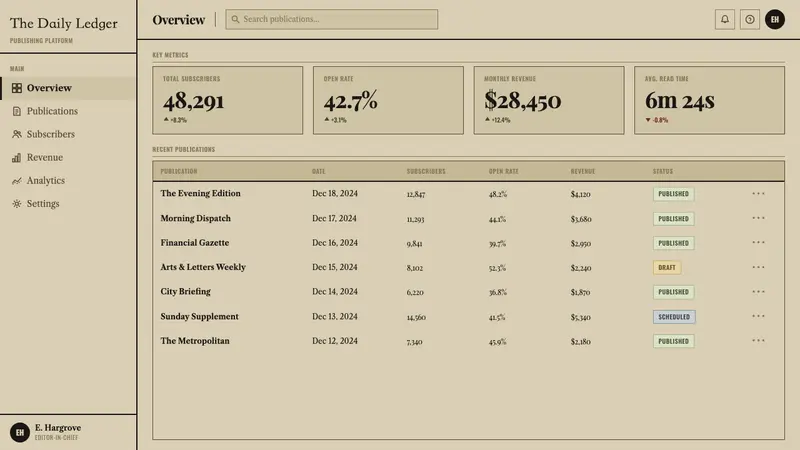
Task: Click Published badge for The Metropolitan
Action: (x=673, y=341)
